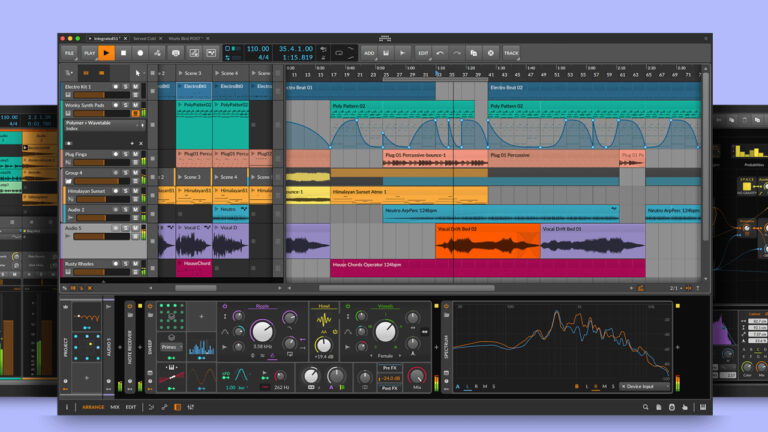Switch to the second project tab
Screen dimensions: 768x432
tap(144, 38)
